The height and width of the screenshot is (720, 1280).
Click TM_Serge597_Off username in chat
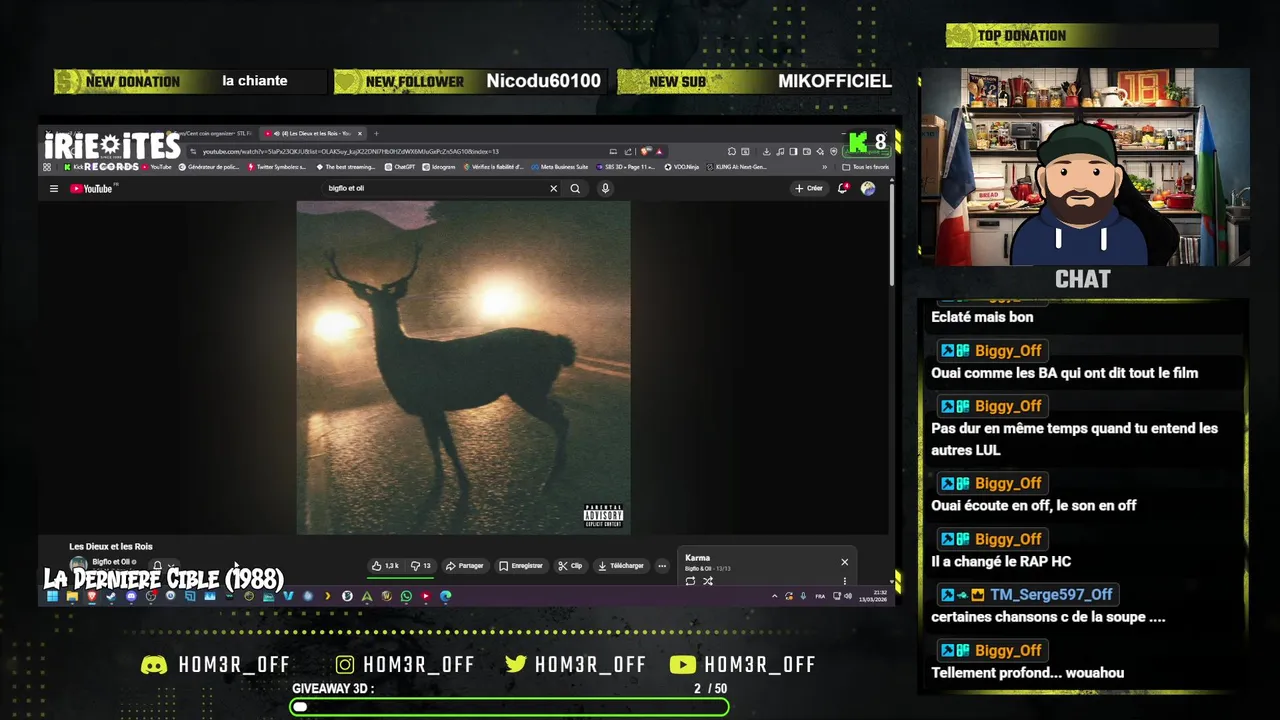click(x=1051, y=594)
